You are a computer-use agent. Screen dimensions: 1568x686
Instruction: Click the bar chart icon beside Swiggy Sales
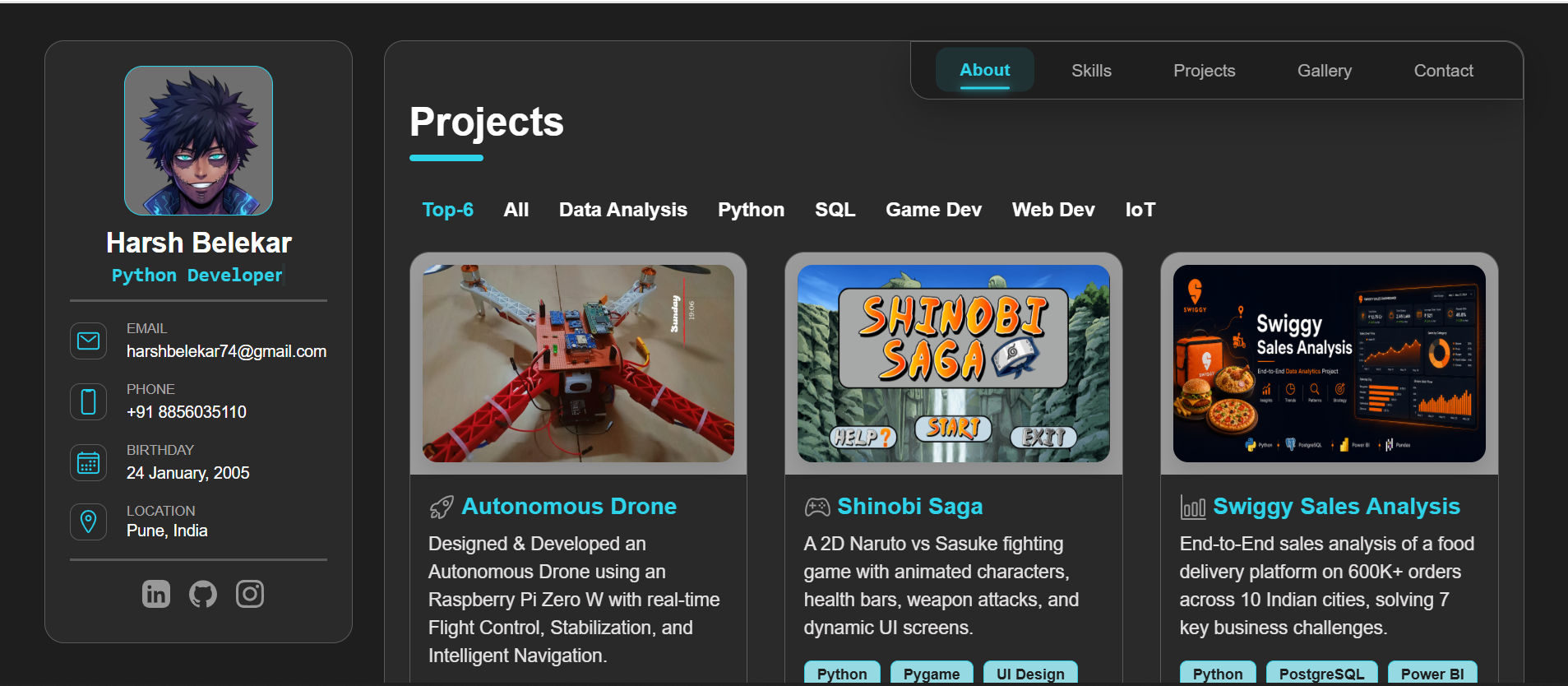[1193, 508]
